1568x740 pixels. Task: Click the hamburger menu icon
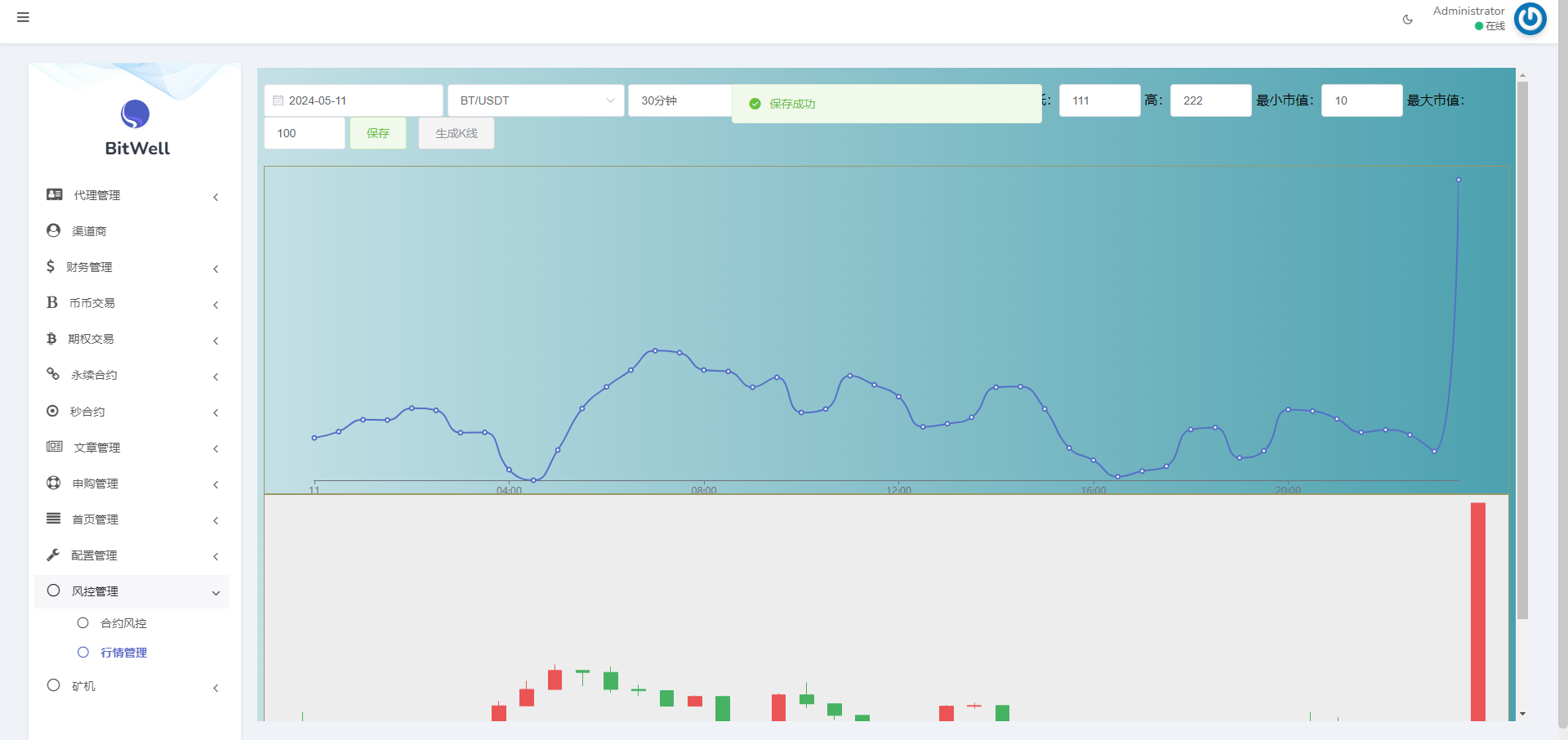[23, 17]
